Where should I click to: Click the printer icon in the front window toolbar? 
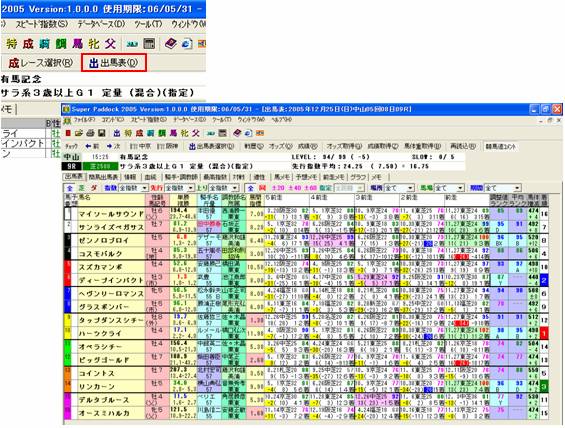pyautogui.click(x=90, y=133)
